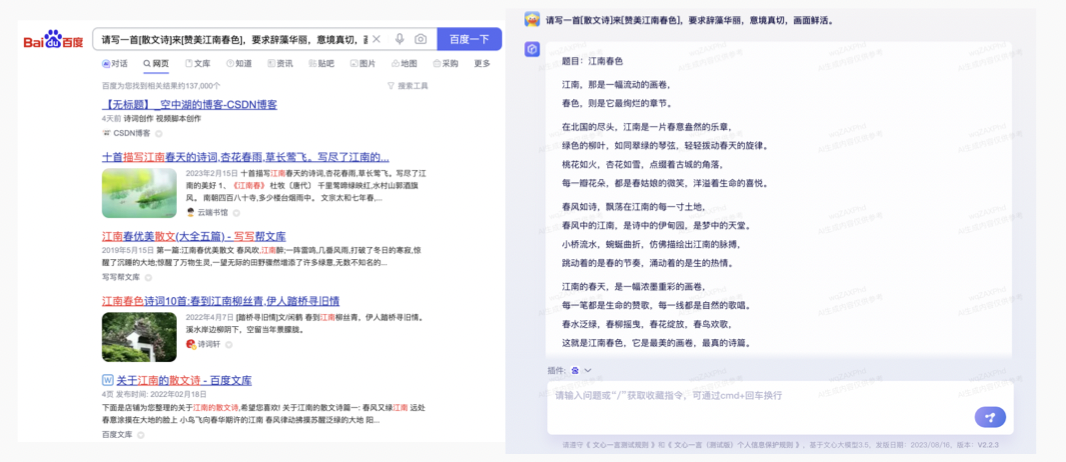Select the 网页 tab
The image size is (1066, 462).
(x=156, y=63)
